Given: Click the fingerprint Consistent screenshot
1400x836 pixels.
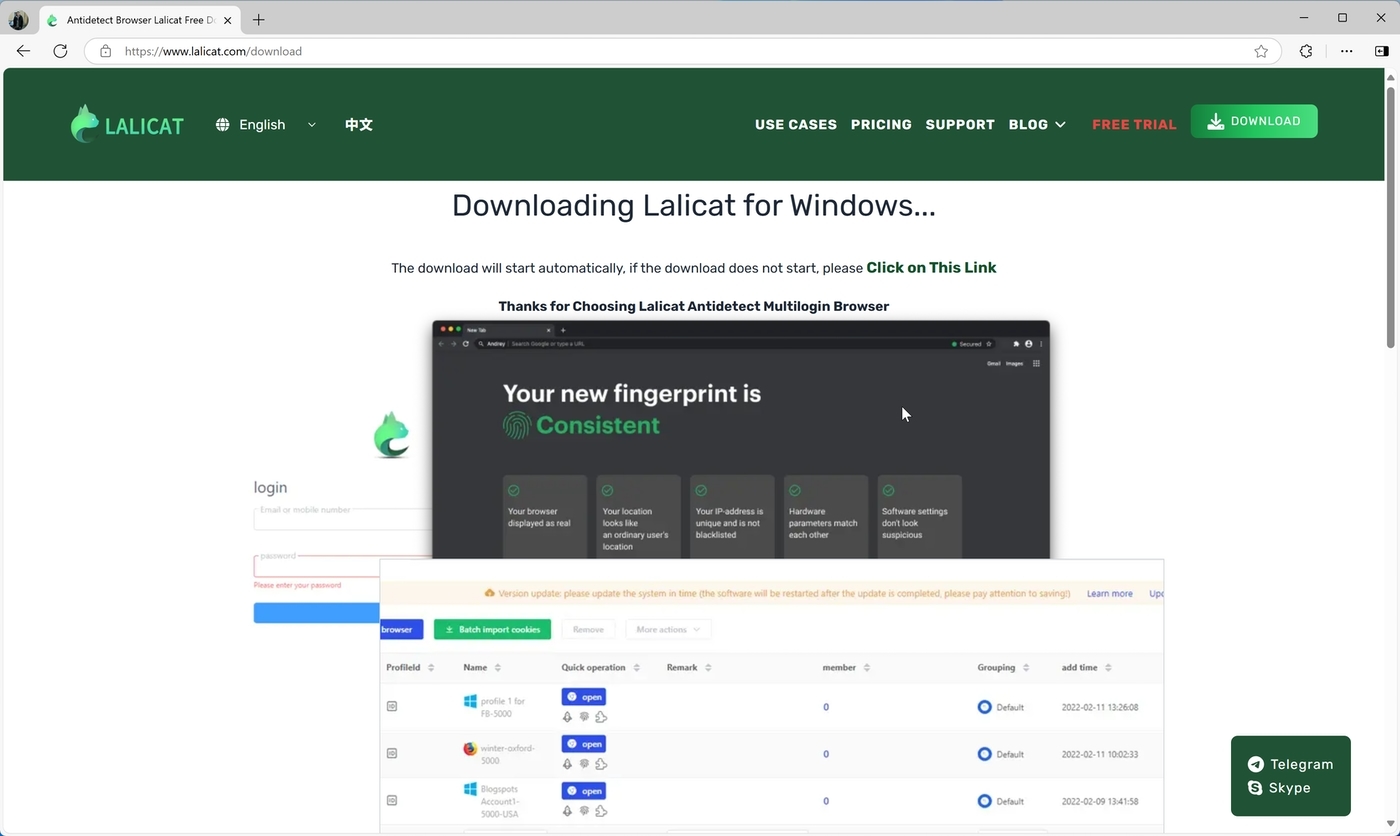Looking at the screenshot, I should click(x=741, y=439).
